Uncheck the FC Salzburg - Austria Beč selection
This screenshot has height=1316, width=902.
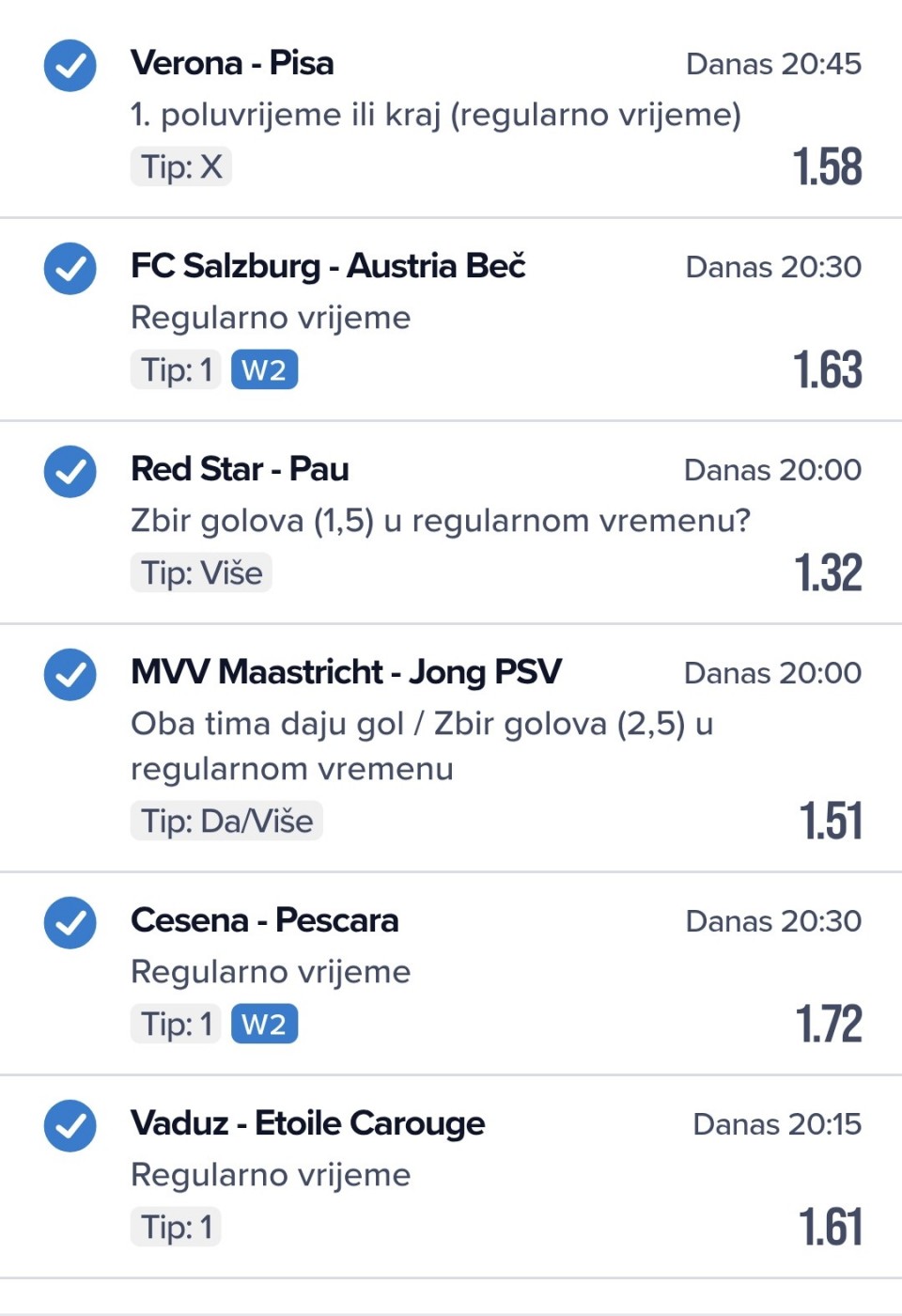(70, 268)
